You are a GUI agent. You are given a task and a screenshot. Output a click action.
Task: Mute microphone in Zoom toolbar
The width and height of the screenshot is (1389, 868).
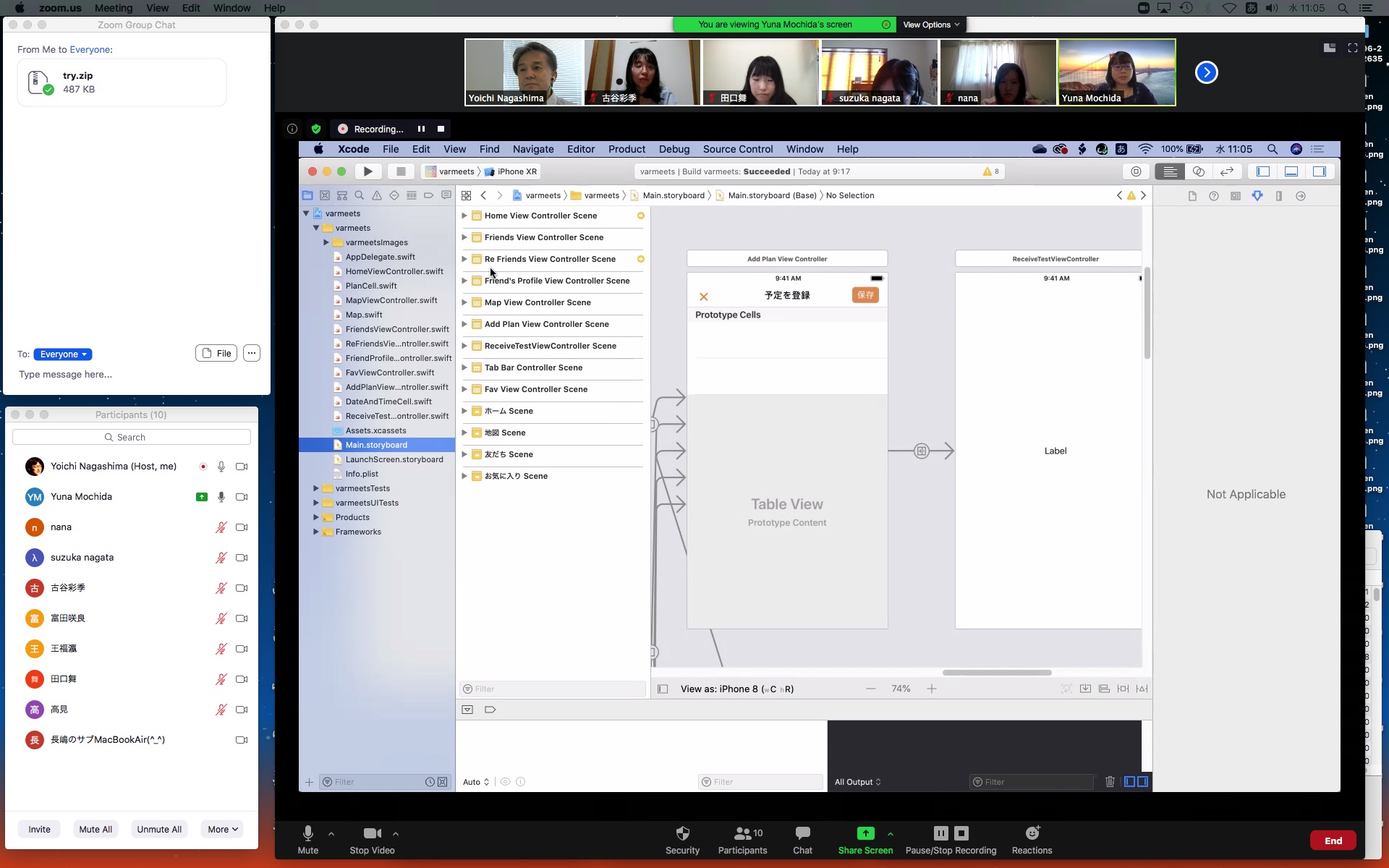coord(308,833)
